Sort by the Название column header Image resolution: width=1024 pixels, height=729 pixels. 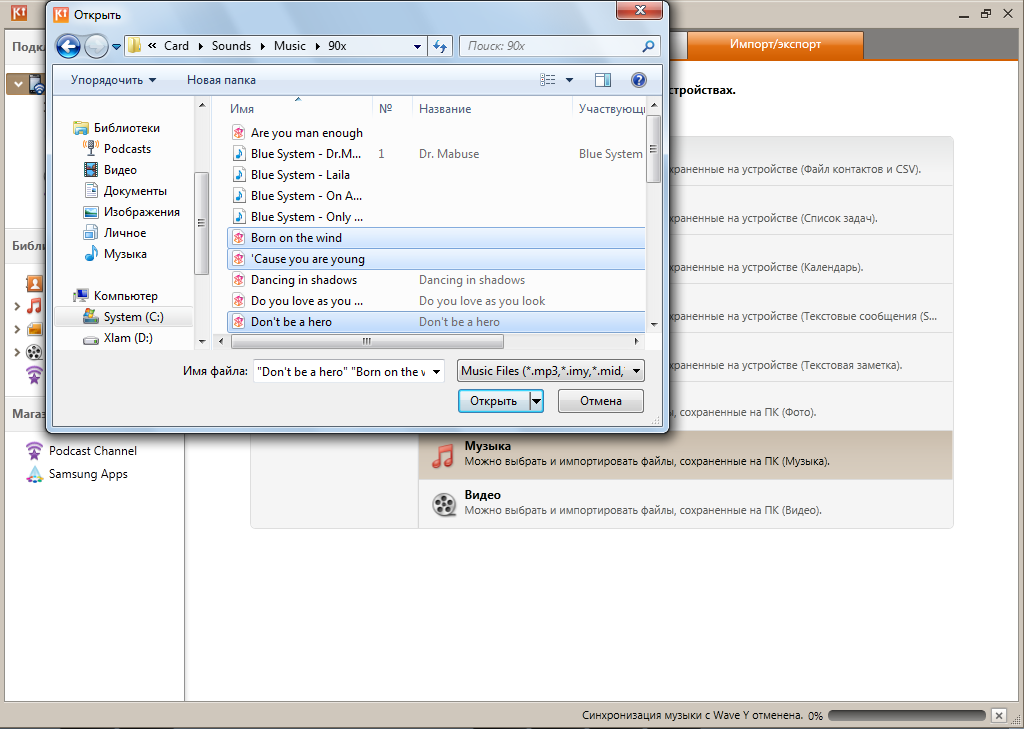(445, 109)
